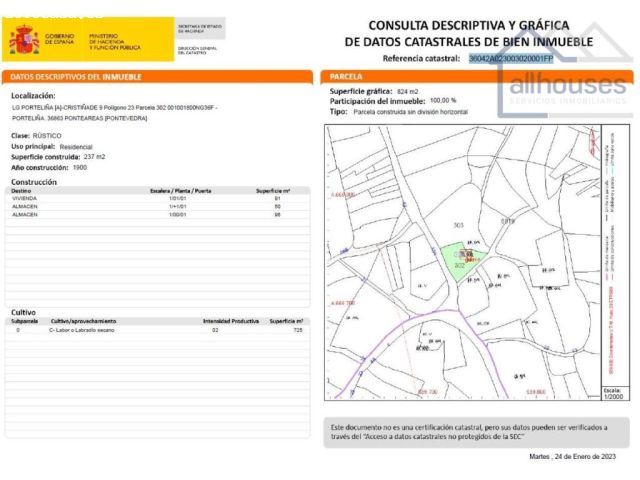Click 'PORTELIÑA. 36863 PONTEAREAS [PONTEVEDRA]' line
This screenshot has width=640, height=480.
click(x=80, y=118)
